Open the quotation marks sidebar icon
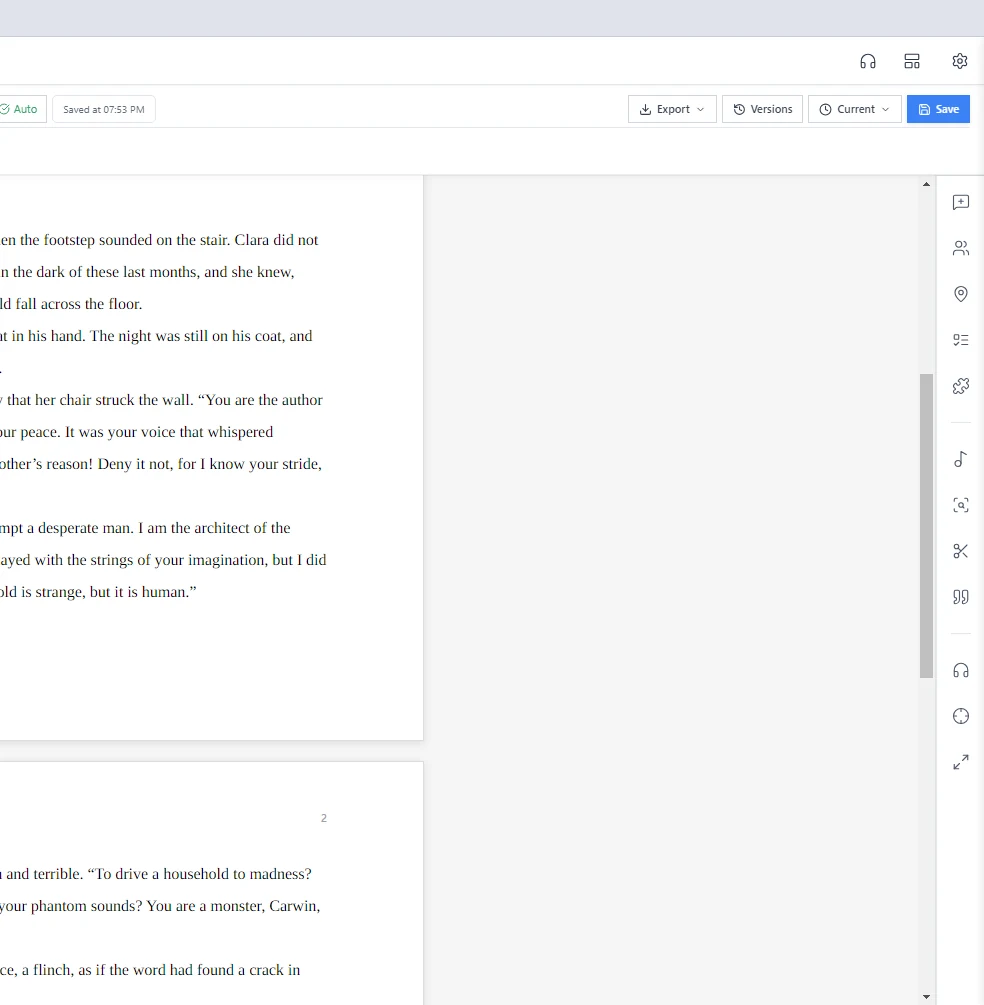The width and height of the screenshot is (984, 1005). [x=960, y=597]
